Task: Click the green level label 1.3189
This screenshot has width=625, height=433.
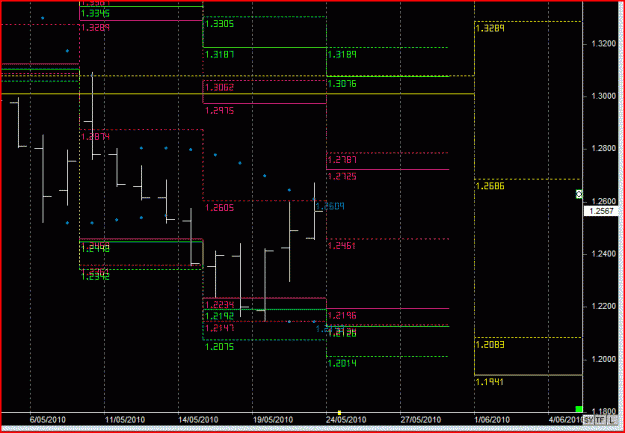Action: coord(342,55)
